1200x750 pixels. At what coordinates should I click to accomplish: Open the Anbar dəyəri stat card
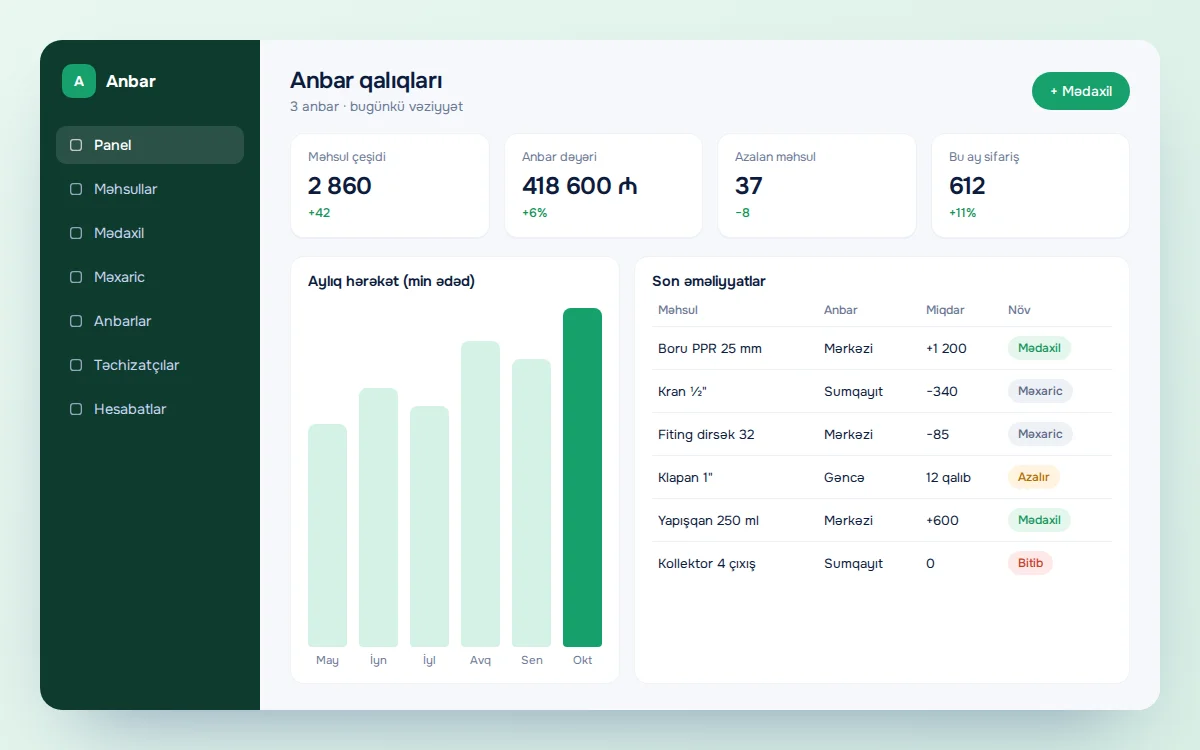(603, 186)
